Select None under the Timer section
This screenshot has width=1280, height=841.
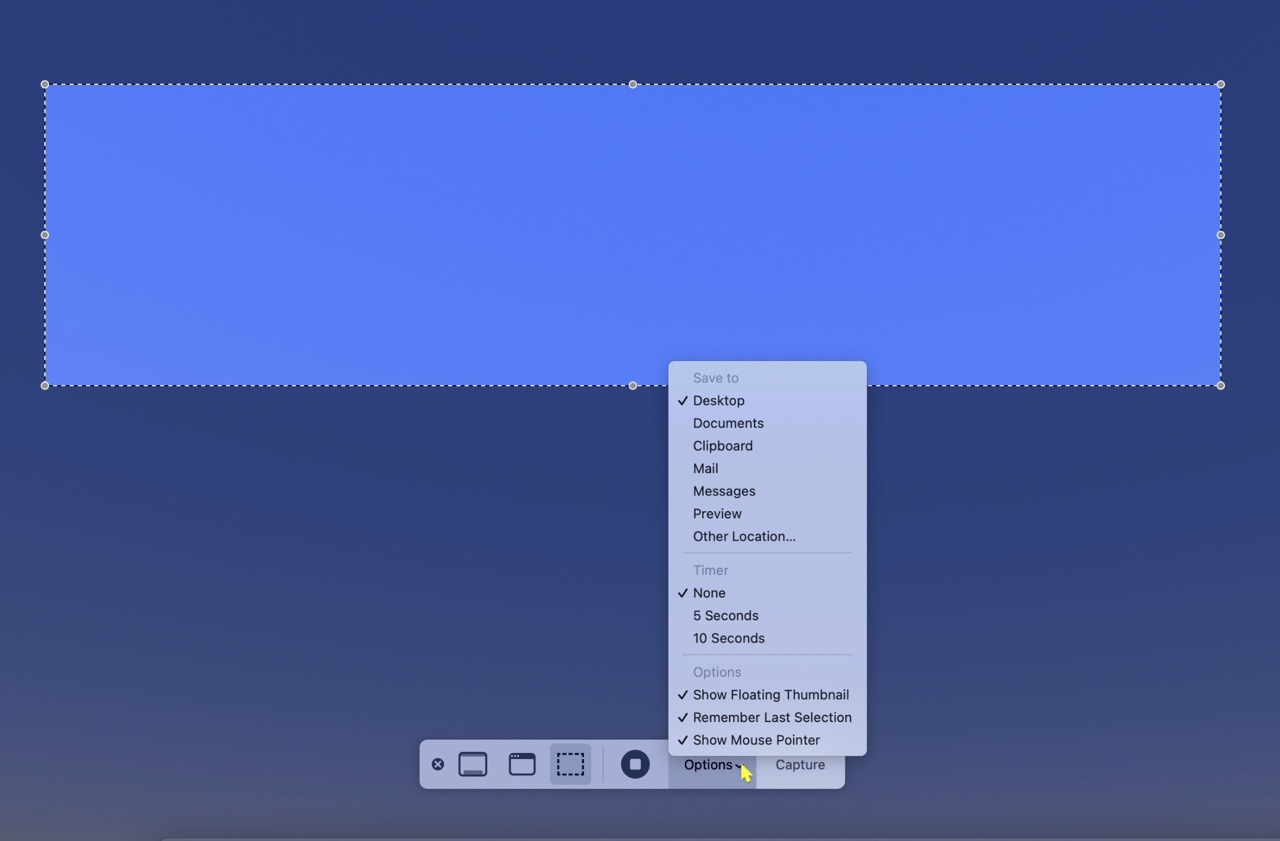tap(708, 592)
